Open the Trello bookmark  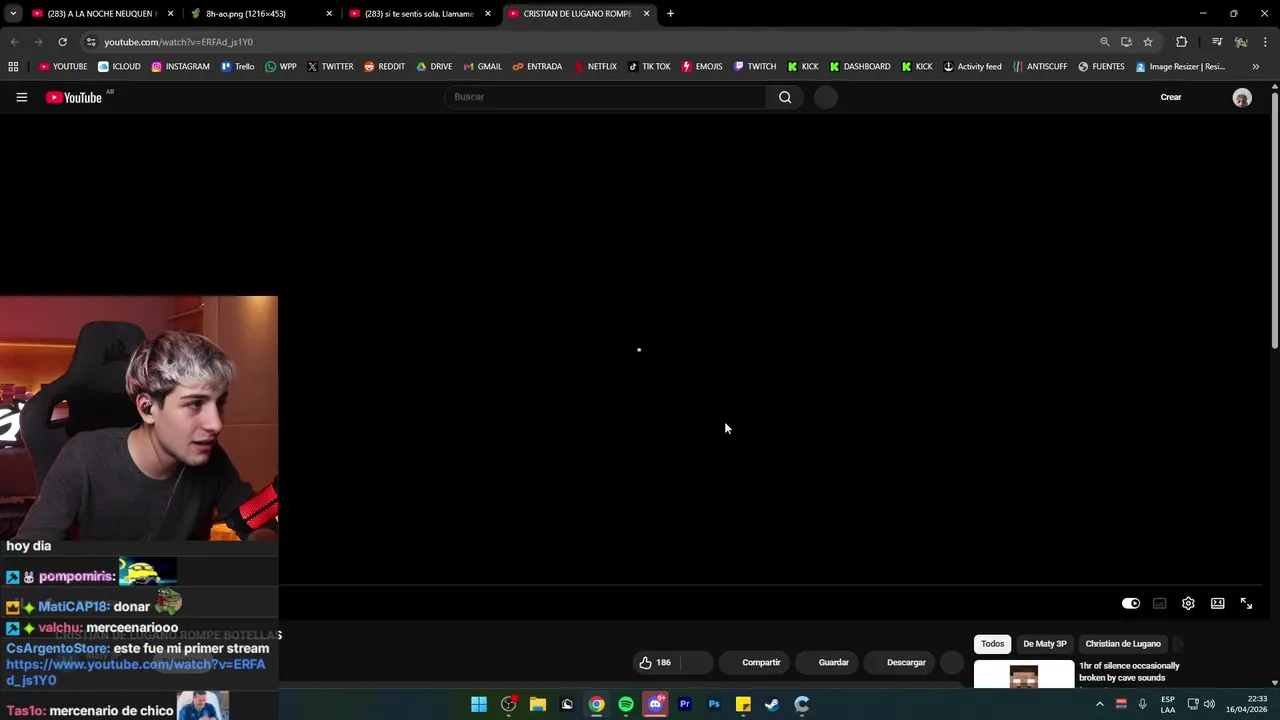[237, 67]
